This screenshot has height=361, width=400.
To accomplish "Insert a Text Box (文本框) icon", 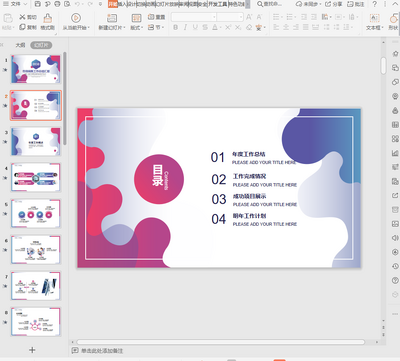I will pos(375,18).
